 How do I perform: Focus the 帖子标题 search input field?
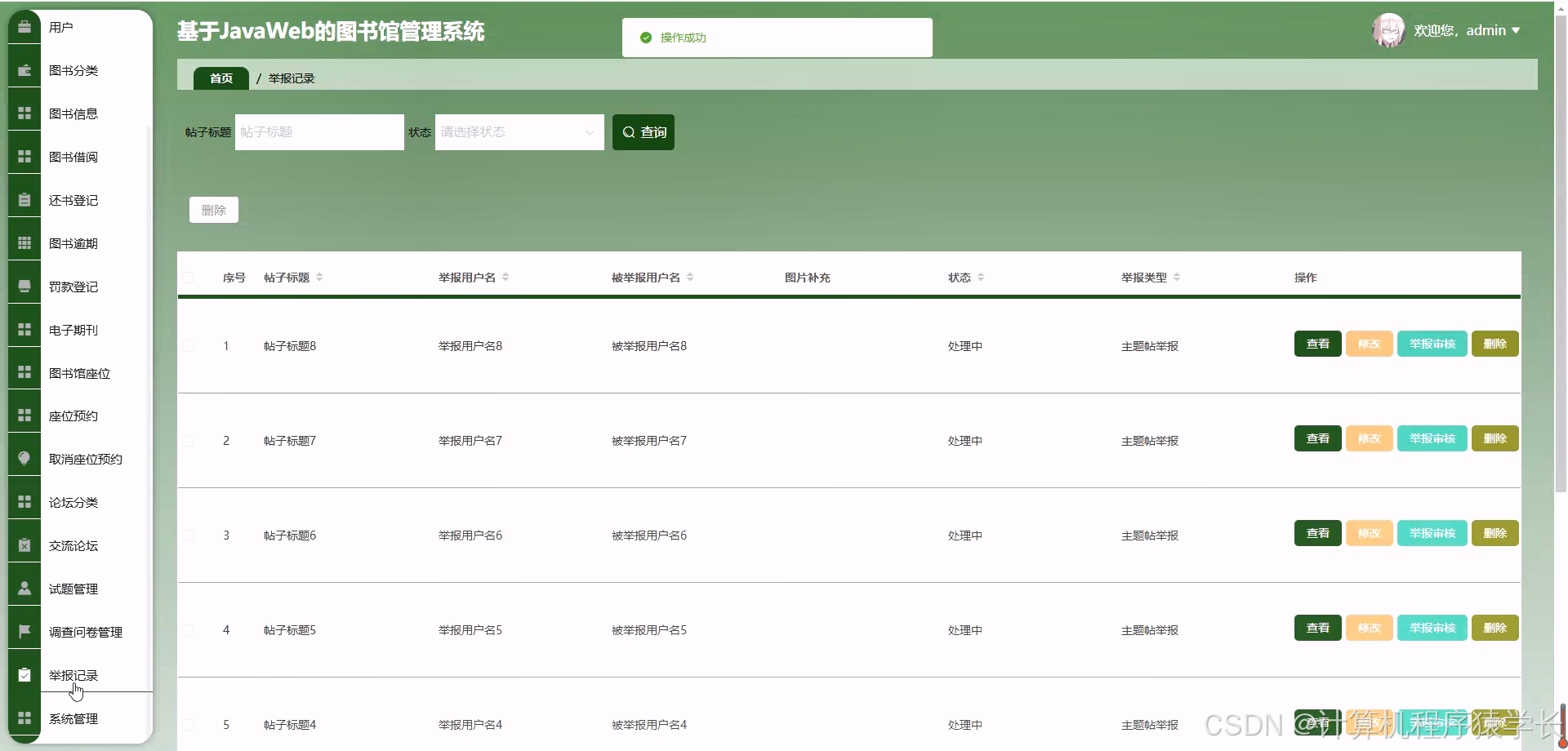point(319,132)
